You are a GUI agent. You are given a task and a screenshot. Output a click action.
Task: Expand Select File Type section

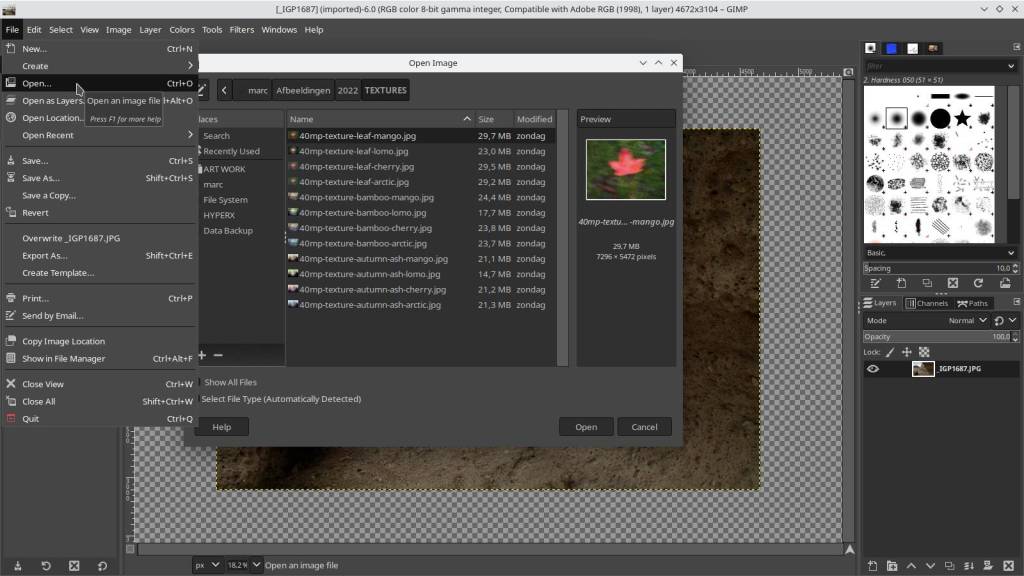pyautogui.click(x=281, y=399)
